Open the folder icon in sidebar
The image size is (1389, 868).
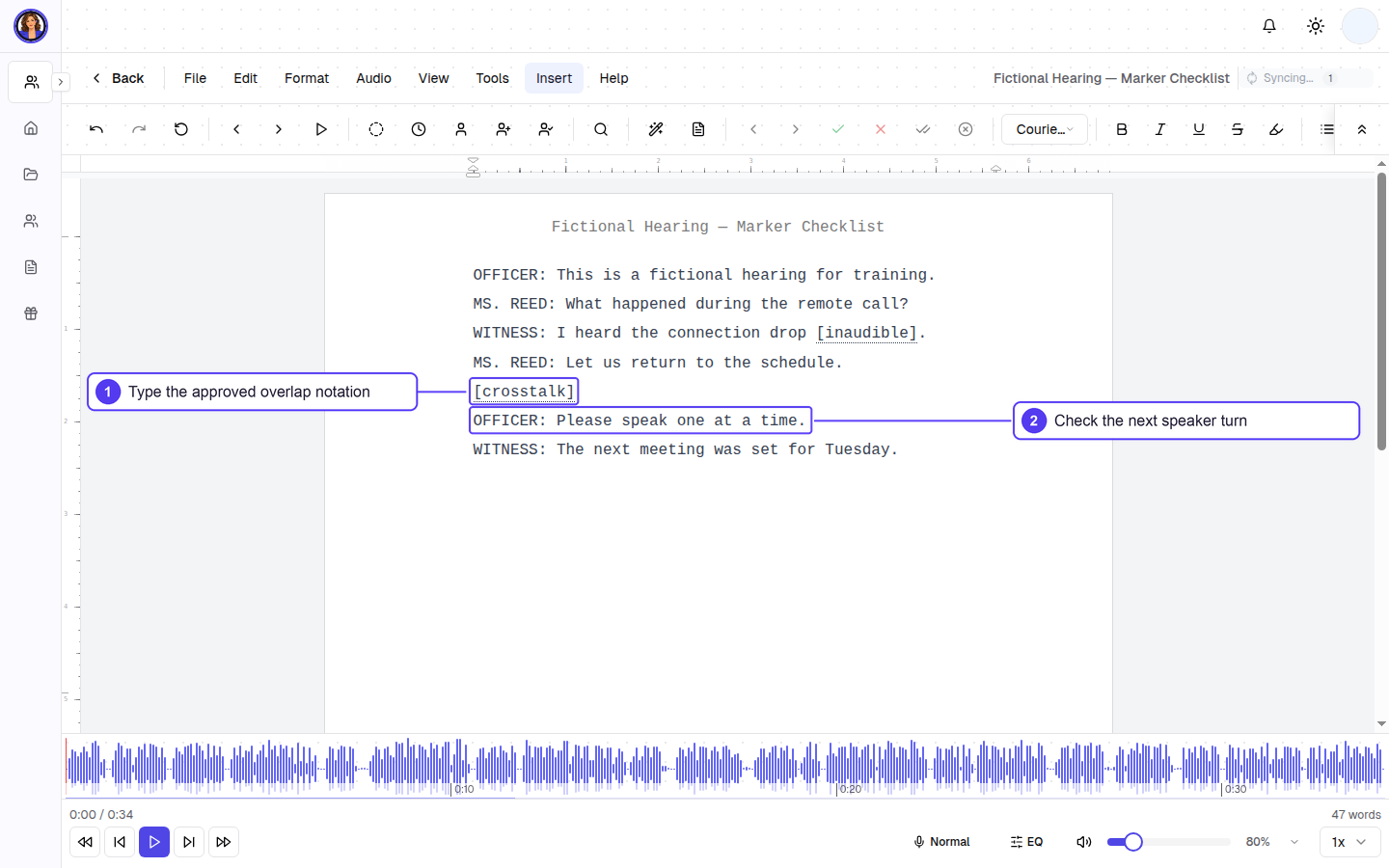pos(31,175)
